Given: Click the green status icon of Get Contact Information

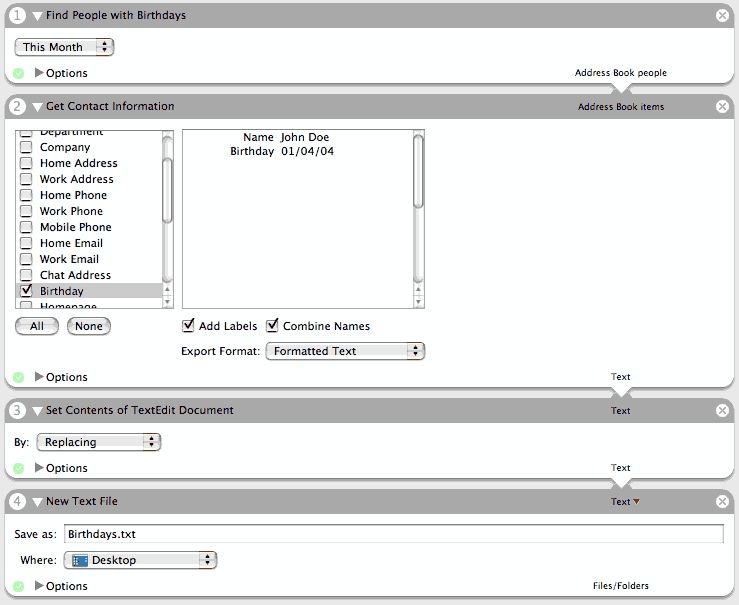Looking at the screenshot, I should (x=18, y=377).
